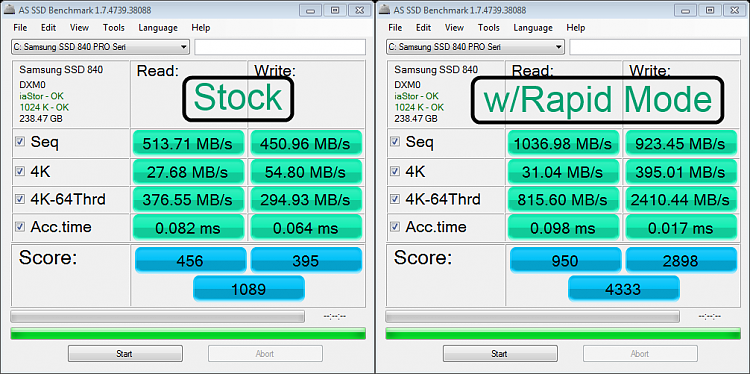Click the 2410.44 MB/s 4K-64Thrd write result

click(x=681, y=200)
